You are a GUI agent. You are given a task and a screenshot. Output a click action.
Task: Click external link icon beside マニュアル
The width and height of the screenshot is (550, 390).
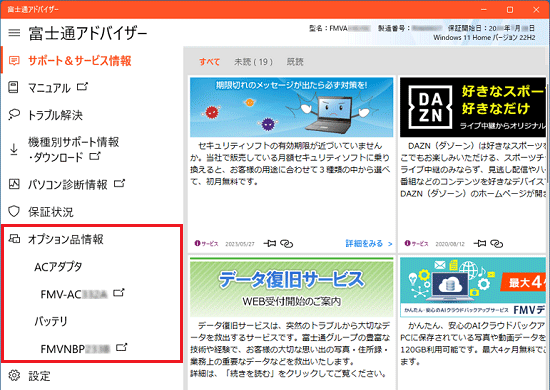pyautogui.click(x=82, y=86)
